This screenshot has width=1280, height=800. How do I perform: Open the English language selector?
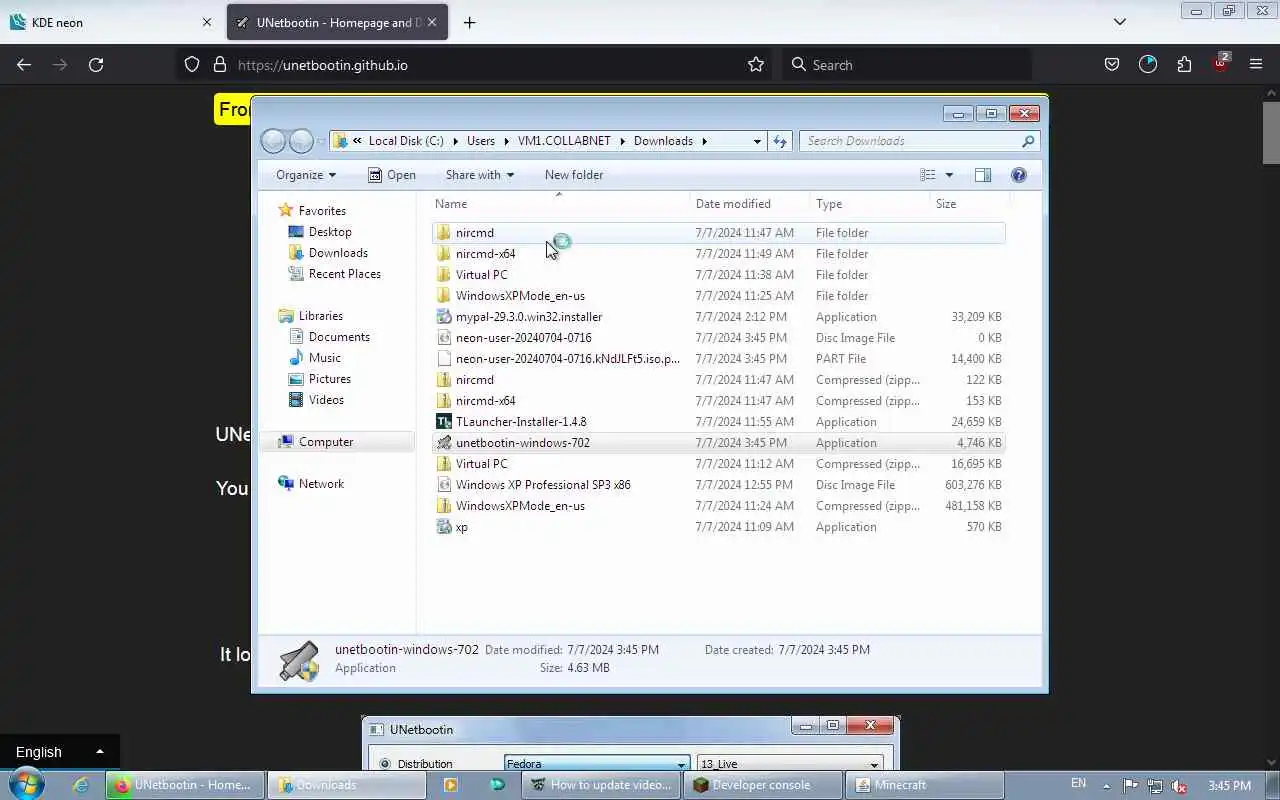tap(60, 752)
